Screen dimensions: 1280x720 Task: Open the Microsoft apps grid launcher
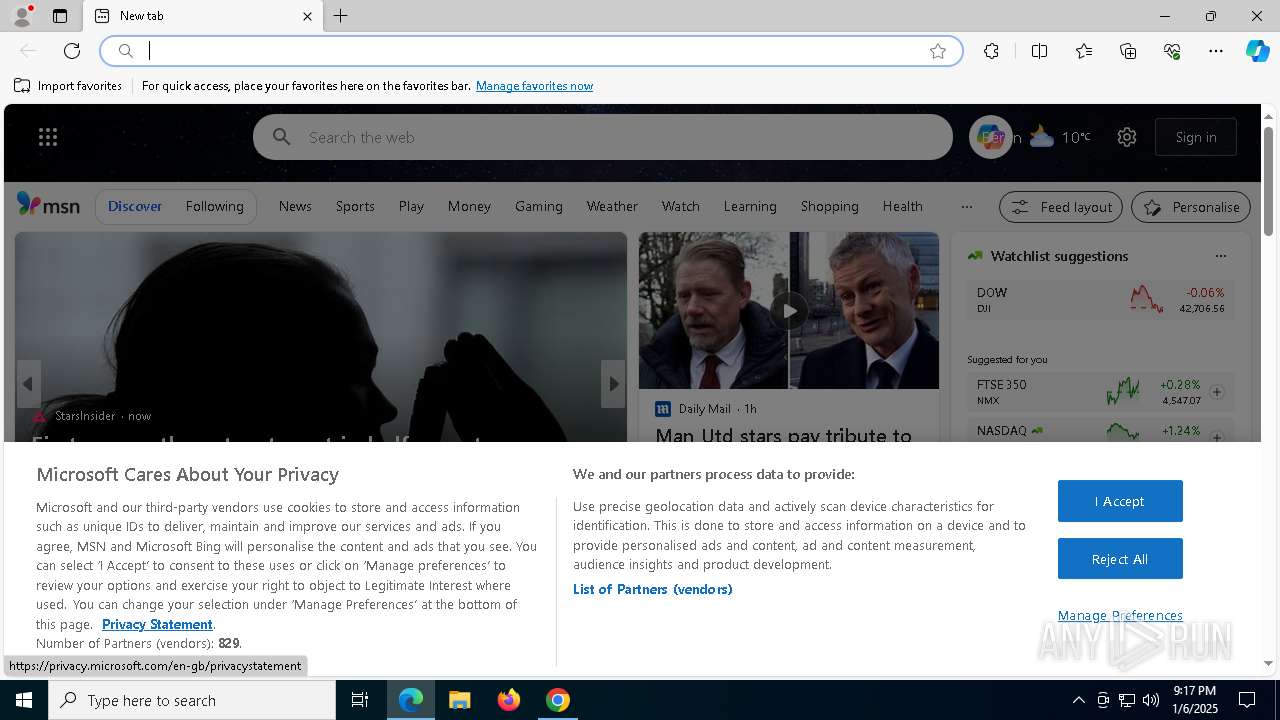point(48,137)
